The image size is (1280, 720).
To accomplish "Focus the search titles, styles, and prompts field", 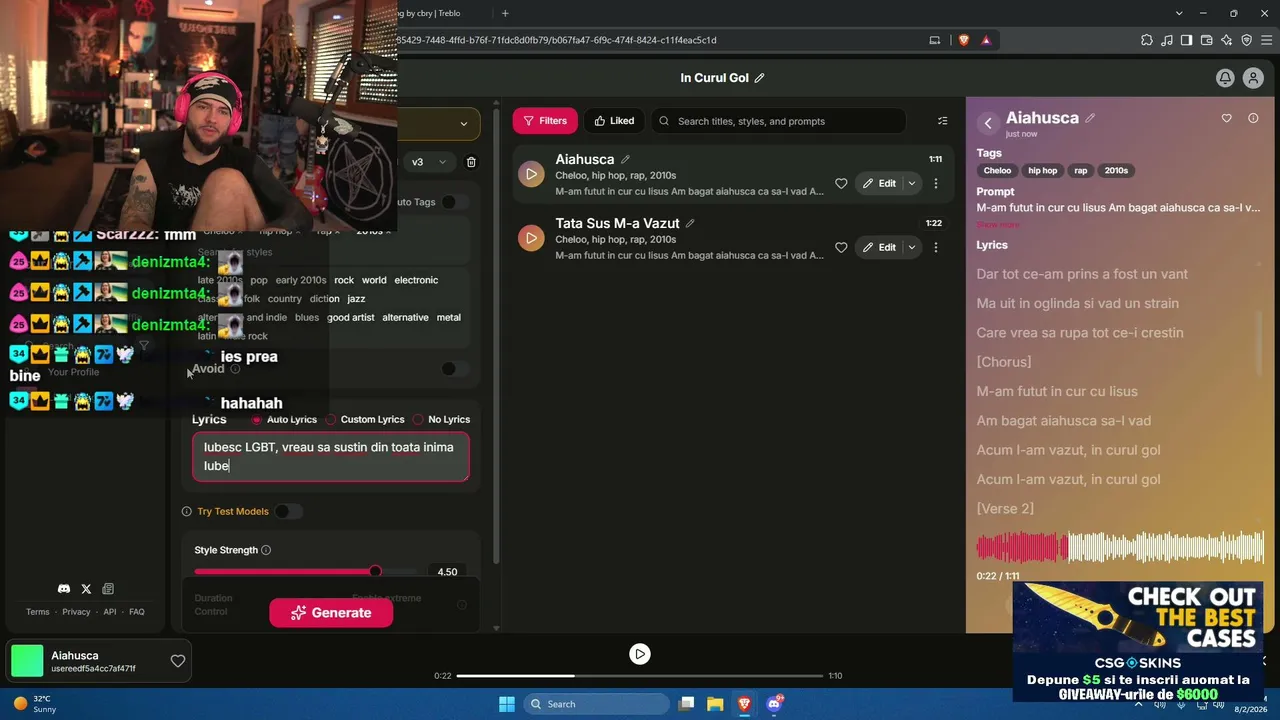I will pos(778,121).
